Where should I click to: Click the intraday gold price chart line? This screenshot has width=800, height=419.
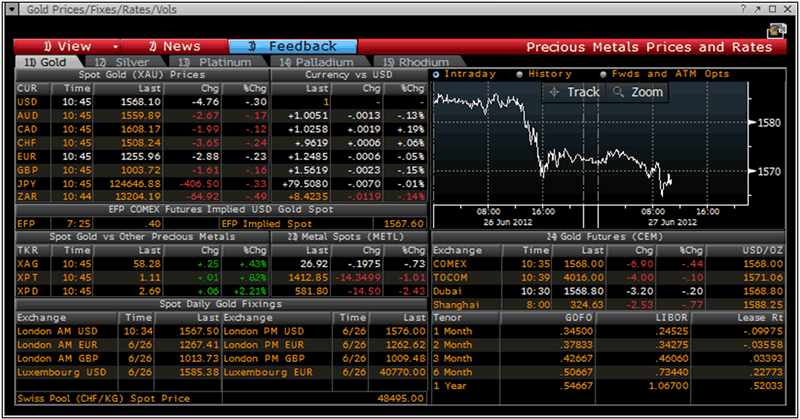point(553,145)
